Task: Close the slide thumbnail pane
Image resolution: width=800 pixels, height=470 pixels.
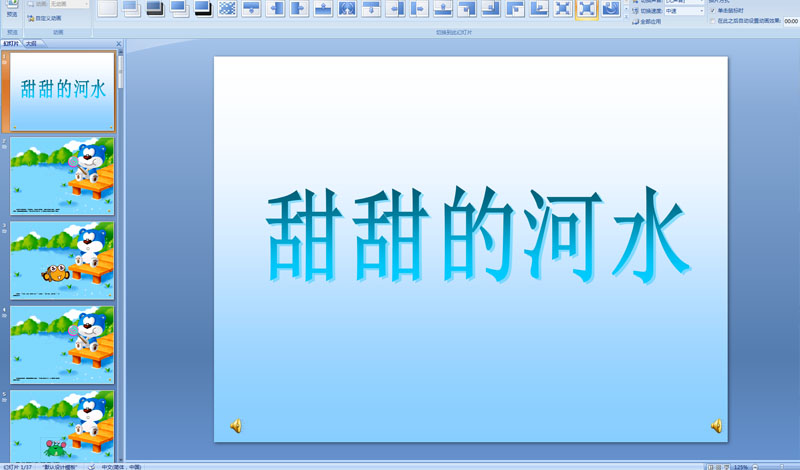Action: click(119, 44)
